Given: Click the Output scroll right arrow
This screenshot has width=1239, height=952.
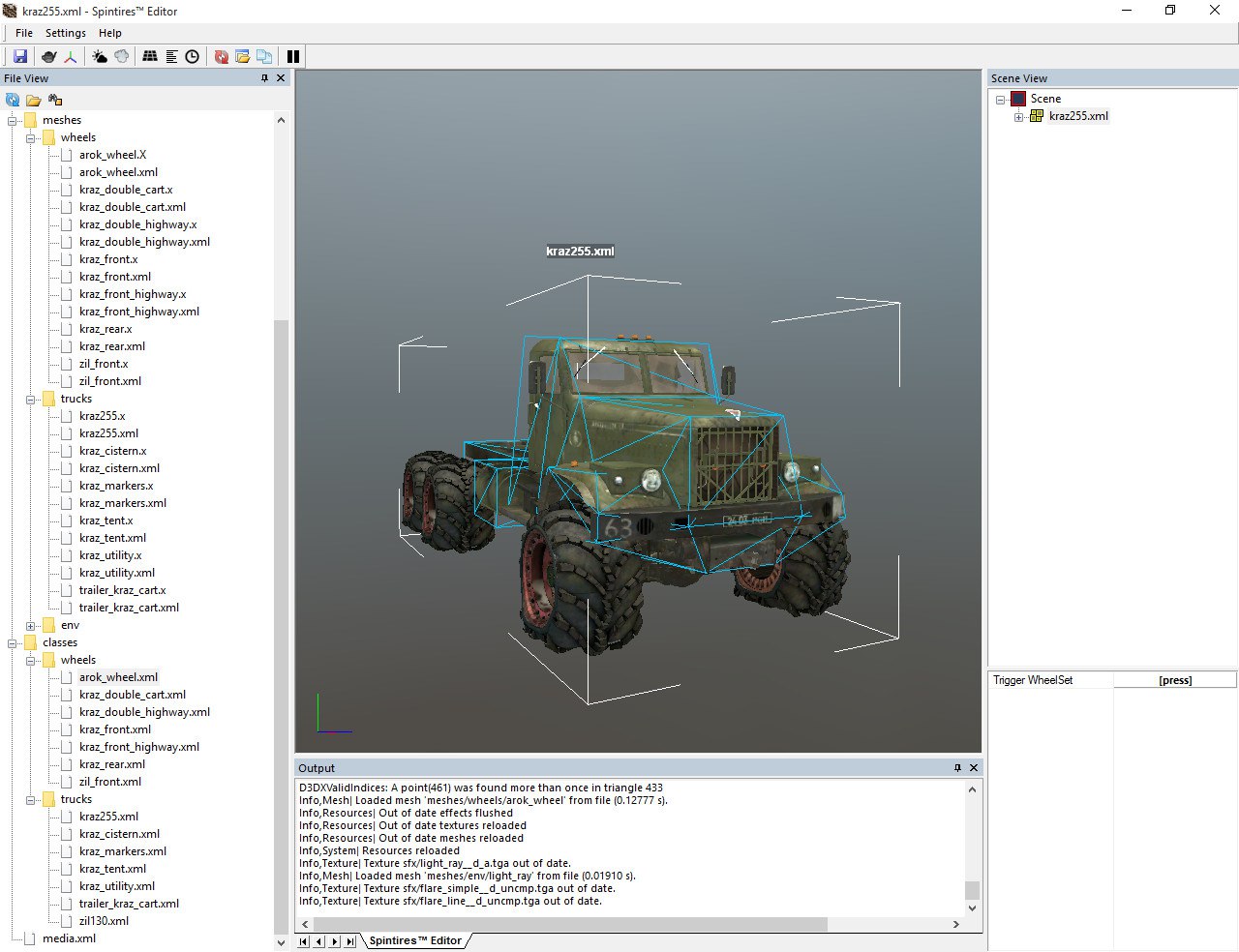Looking at the screenshot, I should coord(956,924).
